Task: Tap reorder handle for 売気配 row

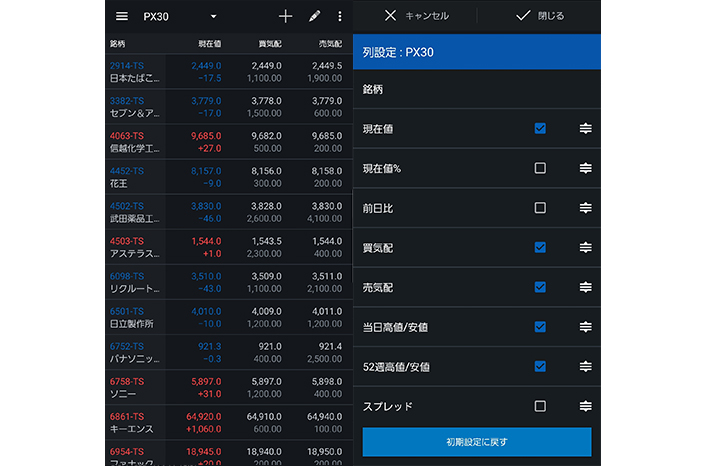Action: click(x=586, y=288)
